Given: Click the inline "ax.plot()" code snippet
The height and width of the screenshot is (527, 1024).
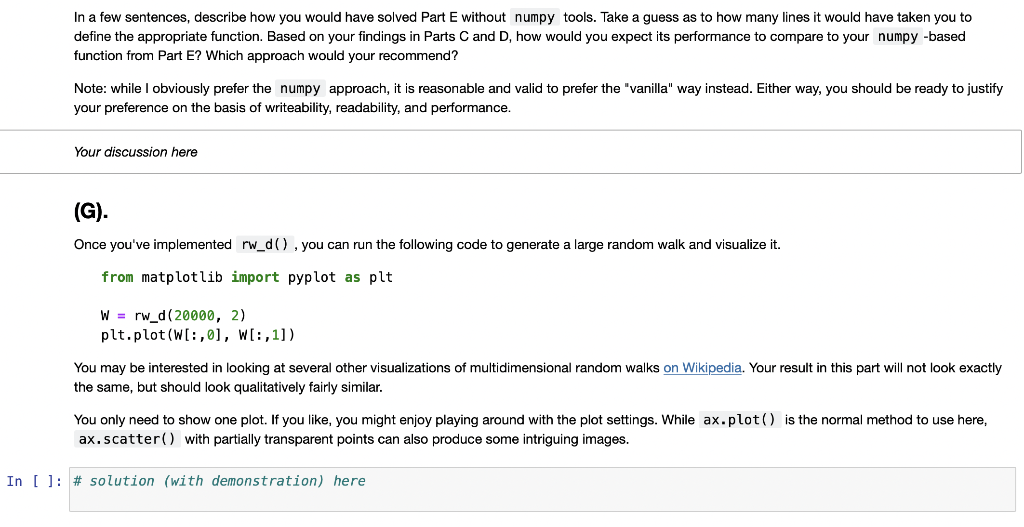Looking at the screenshot, I should coord(739,420).
